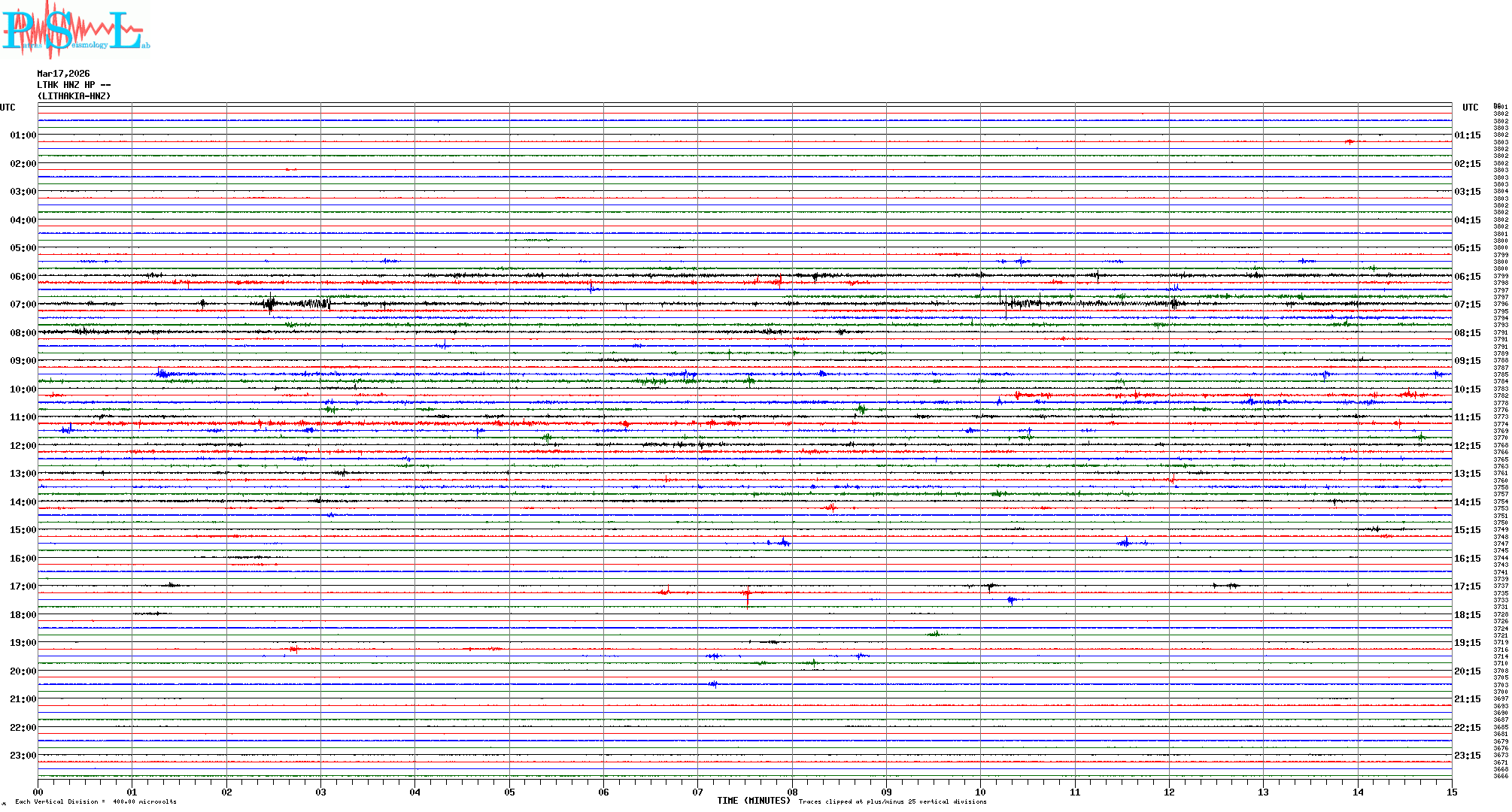Click the 23:15 time label on right
This screenshot has height=812, width=1512.
[x=1467, y=756]
